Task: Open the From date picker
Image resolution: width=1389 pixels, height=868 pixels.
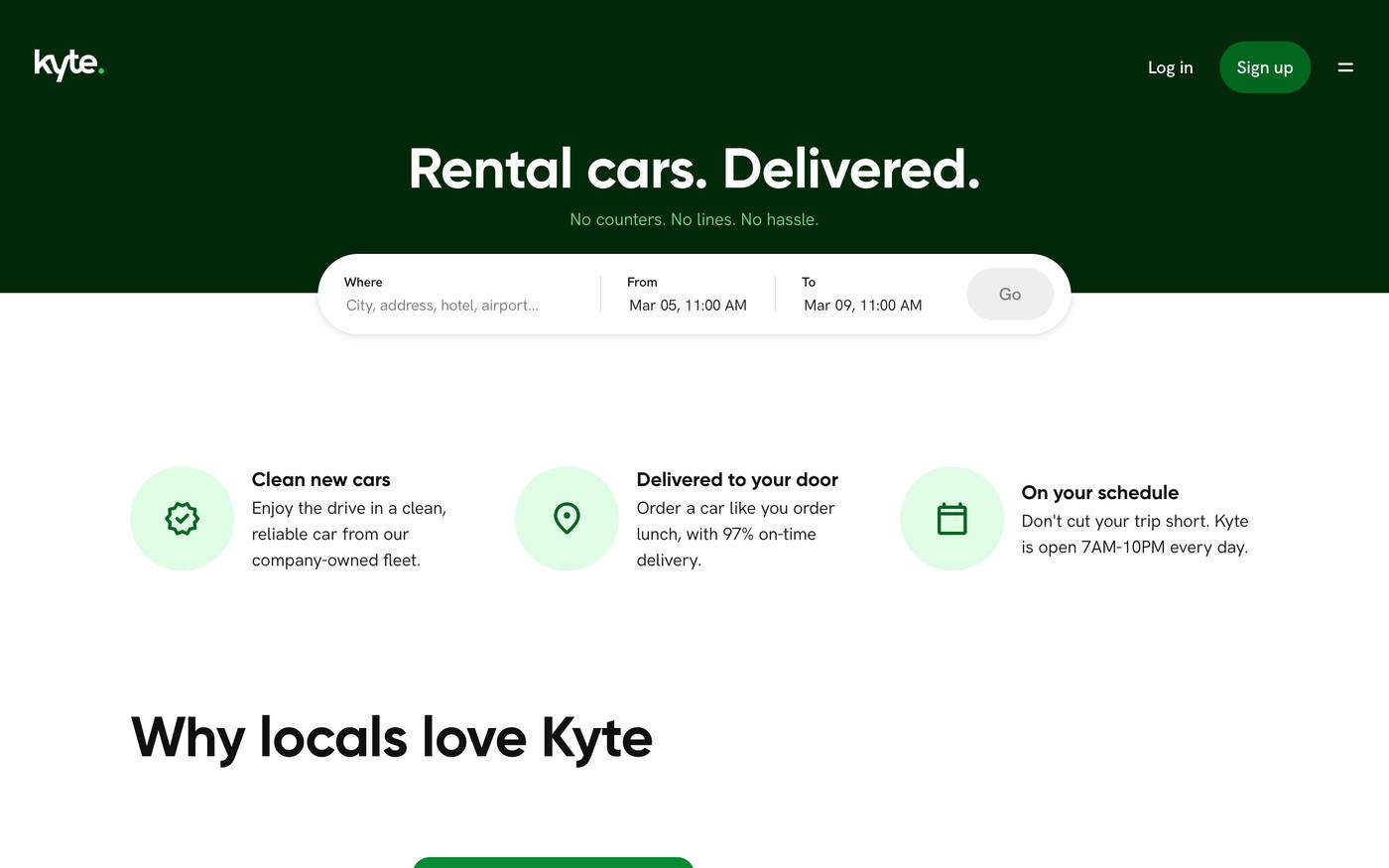Action: (688, 305)
